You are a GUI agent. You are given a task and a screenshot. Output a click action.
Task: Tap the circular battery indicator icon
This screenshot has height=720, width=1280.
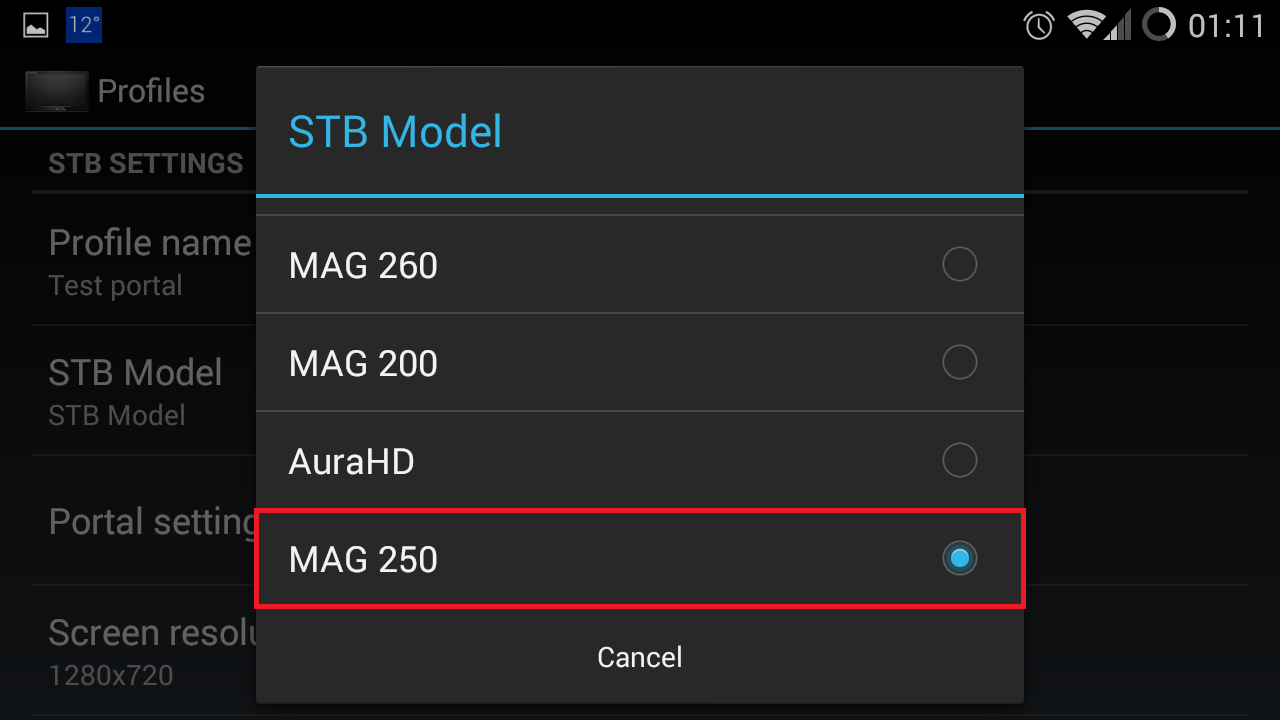[1158, 25]
